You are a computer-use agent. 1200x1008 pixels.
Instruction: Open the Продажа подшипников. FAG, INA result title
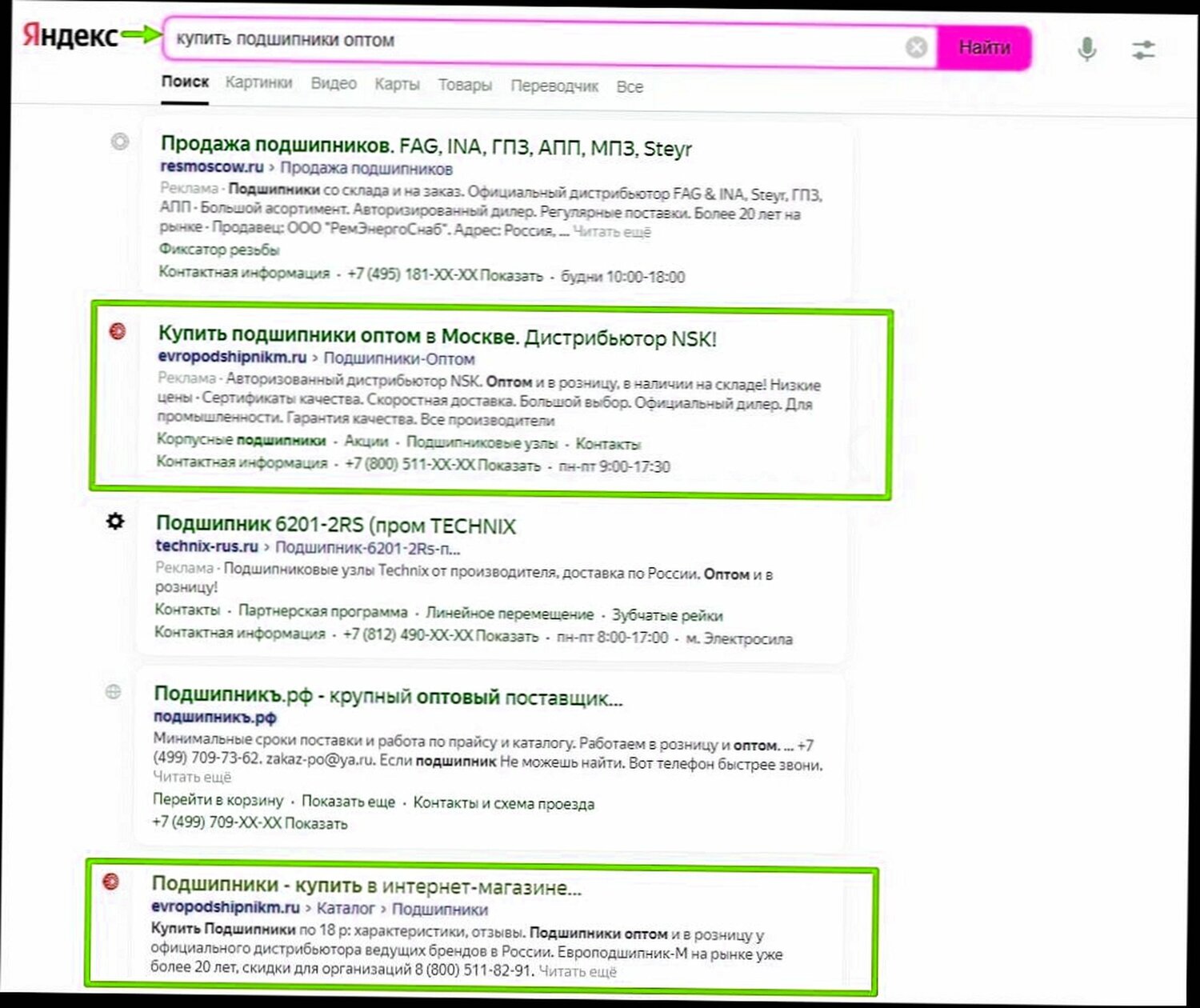tap(426, 146)
